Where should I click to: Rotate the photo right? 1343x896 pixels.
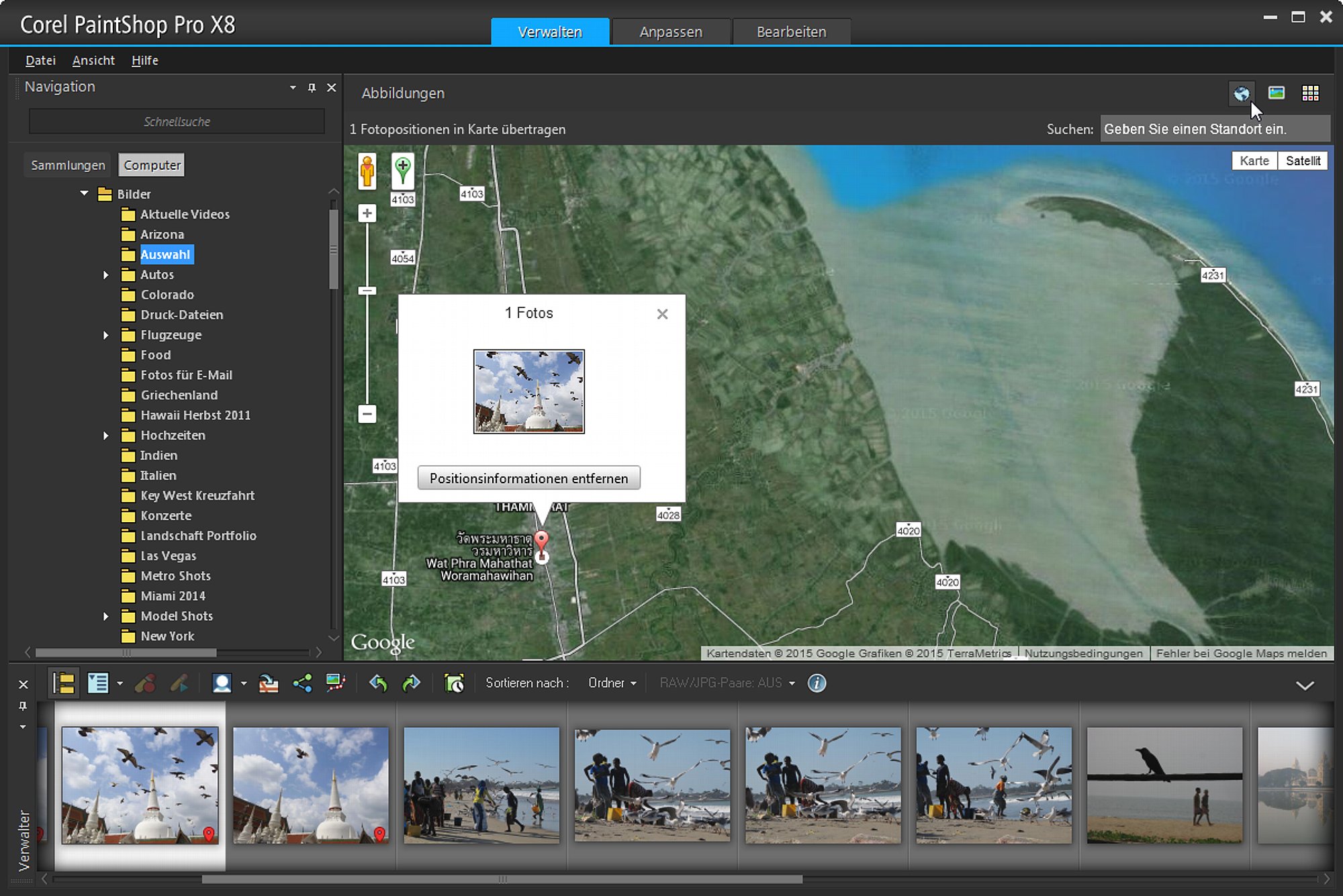[411, 683]
